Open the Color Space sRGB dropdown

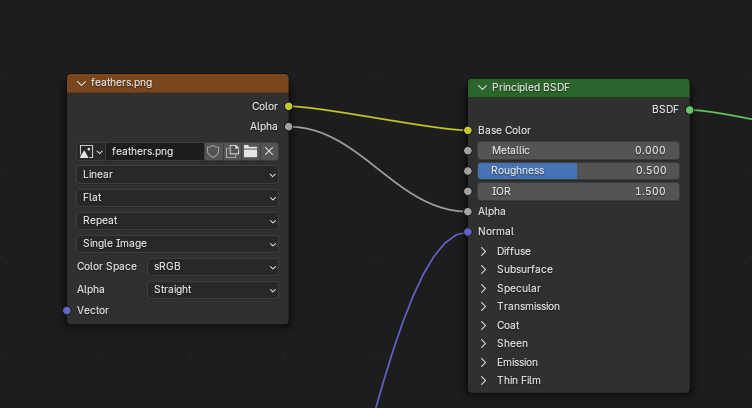point(212,266)
